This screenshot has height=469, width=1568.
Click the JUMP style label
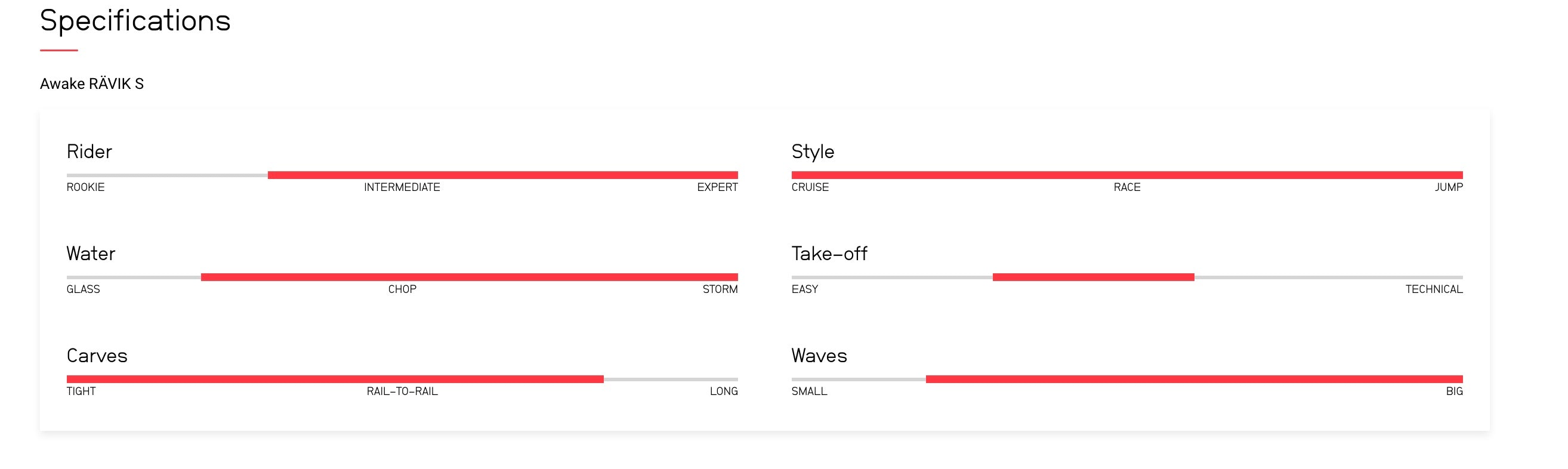pos(1448,187)
